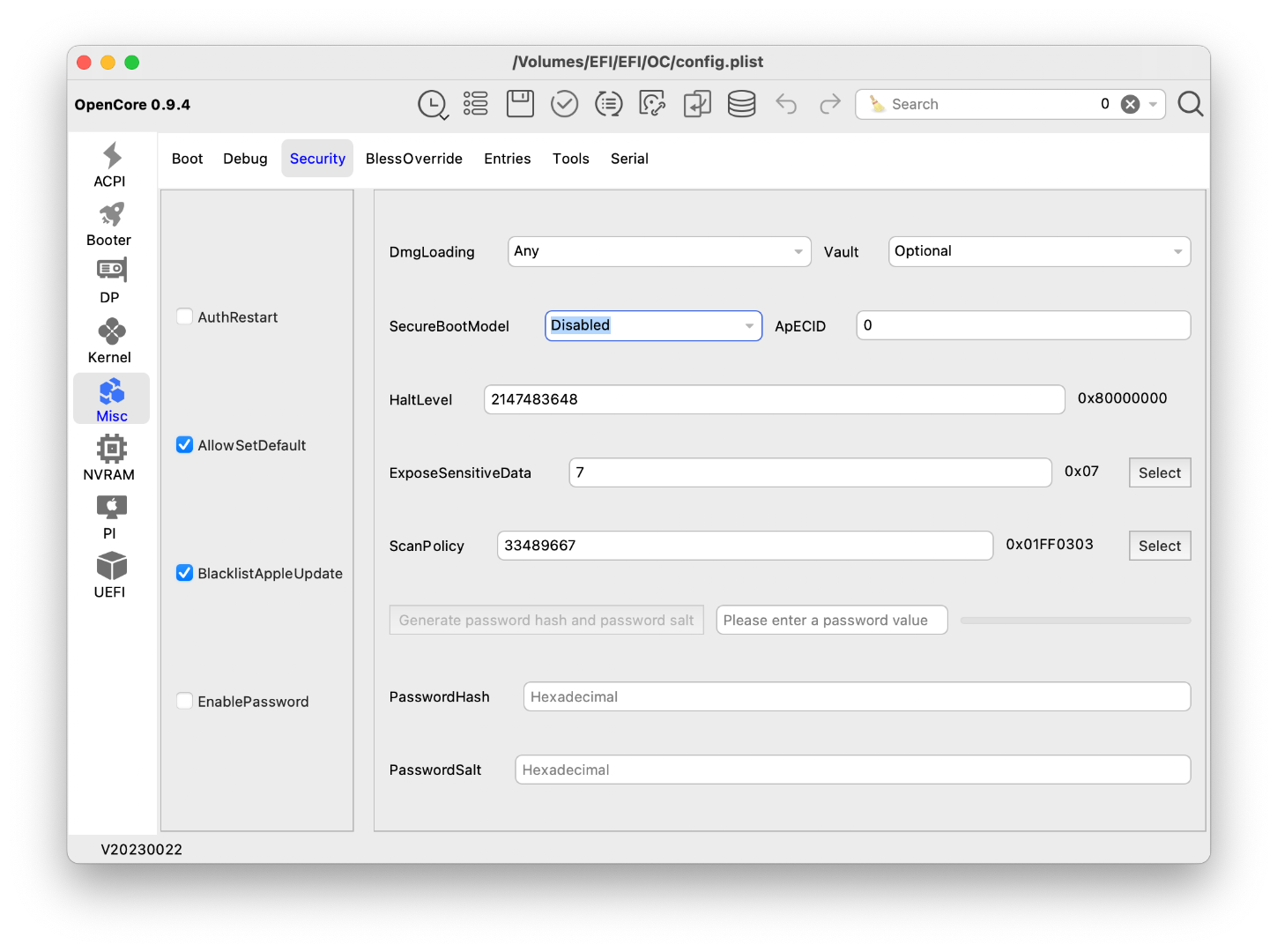Click the broom icon in search field
The width and height of the screenshot is (1277, 952).
pos(878,104)
